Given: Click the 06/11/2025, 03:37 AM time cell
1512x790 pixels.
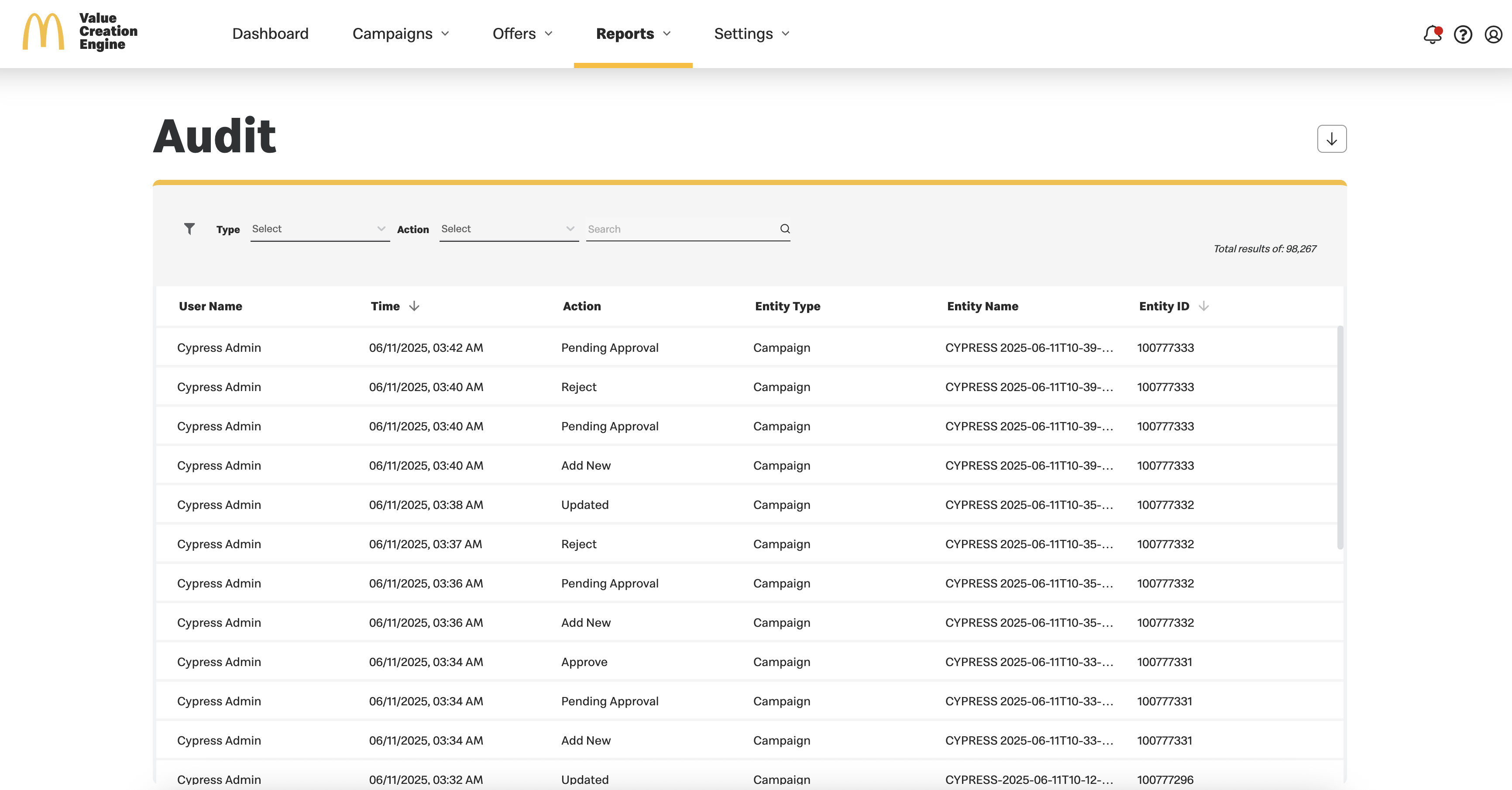Looking at the screenshot, I should [426, 544].
